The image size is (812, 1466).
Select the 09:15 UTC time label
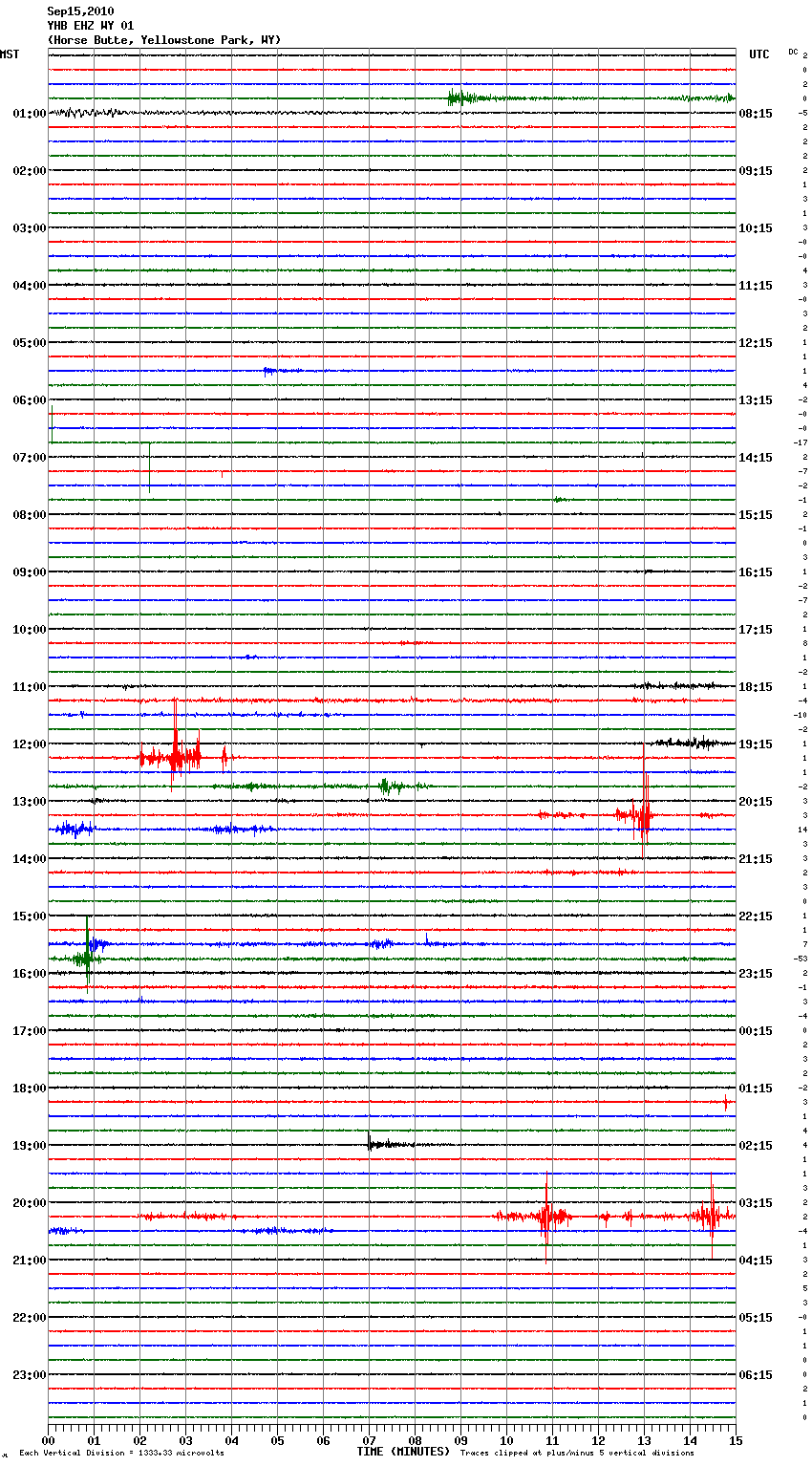756,171
